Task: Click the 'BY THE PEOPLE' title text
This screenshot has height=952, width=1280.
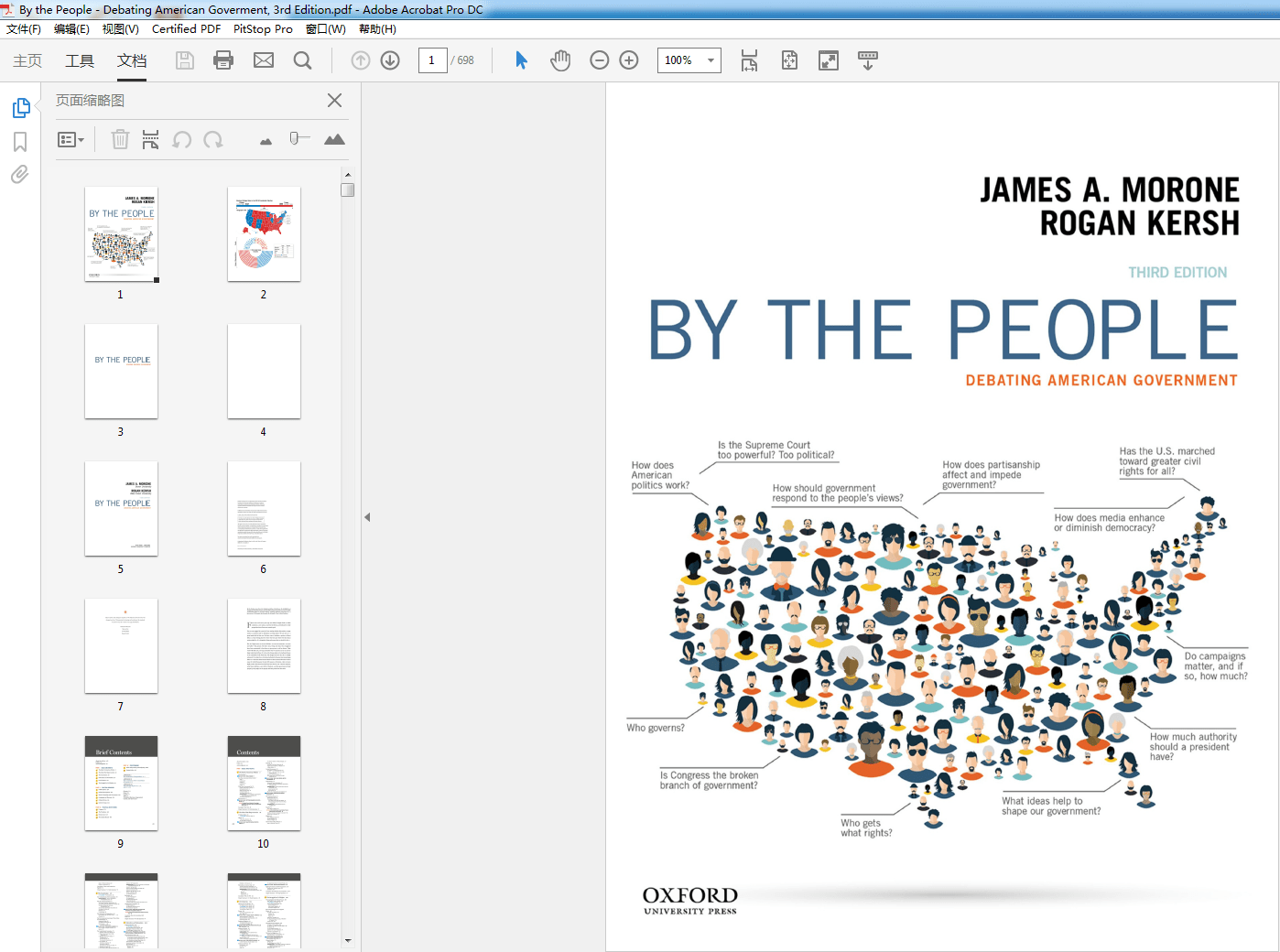Action: pyautogui.click(x=943, y=330)
